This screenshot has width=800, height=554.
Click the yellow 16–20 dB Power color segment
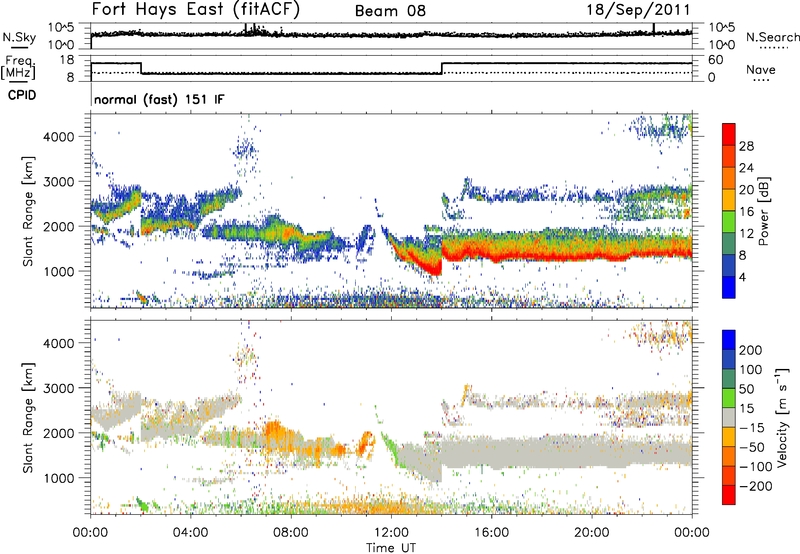729,200
